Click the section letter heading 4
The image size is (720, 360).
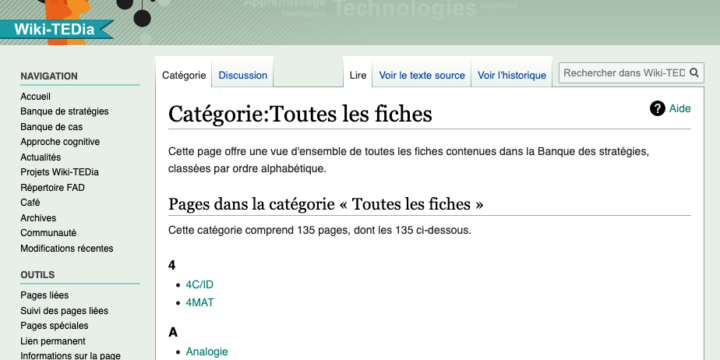[172, 265]
